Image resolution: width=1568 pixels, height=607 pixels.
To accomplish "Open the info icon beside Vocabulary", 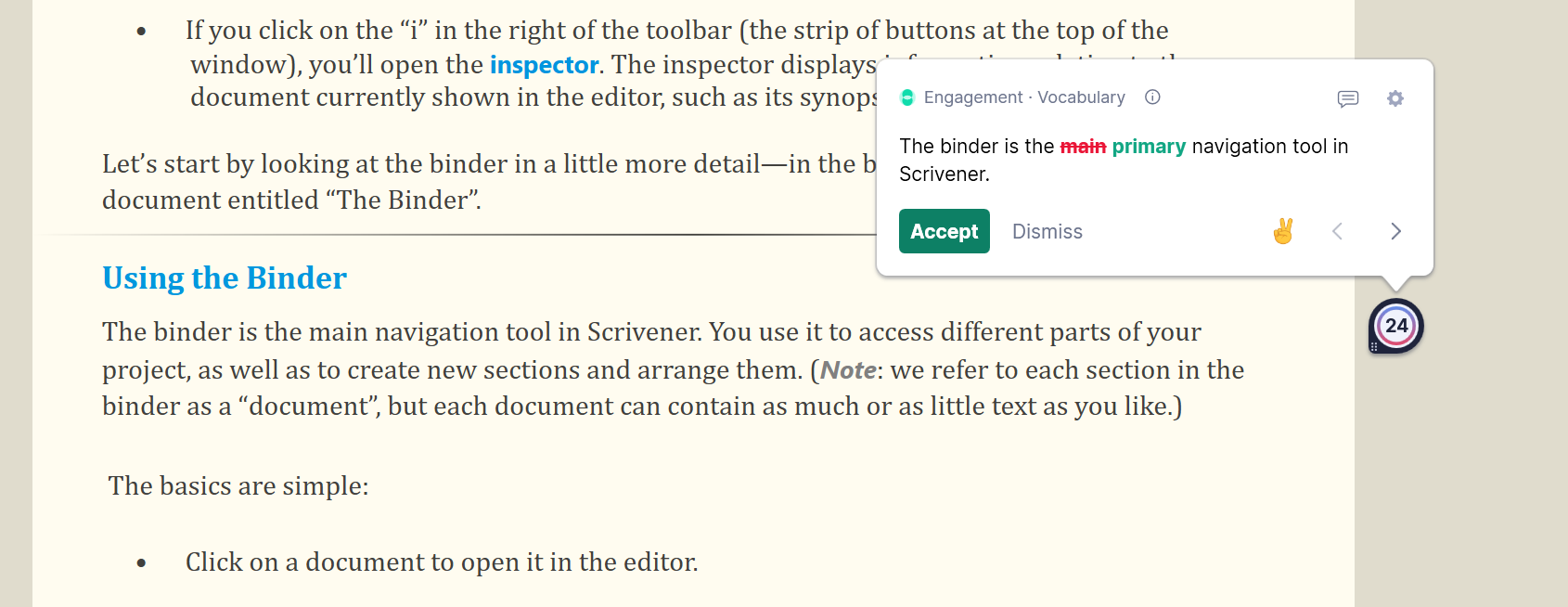I will click(x=1152, y=97).
